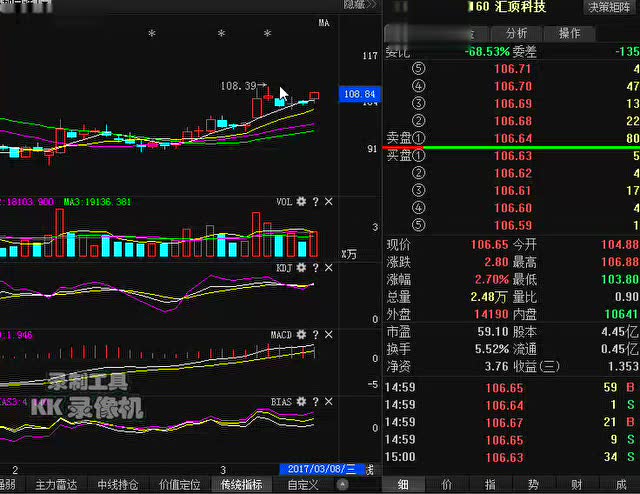Select sell level ④ price 106.70
This screenshot has width=640, height=494.
513,86
